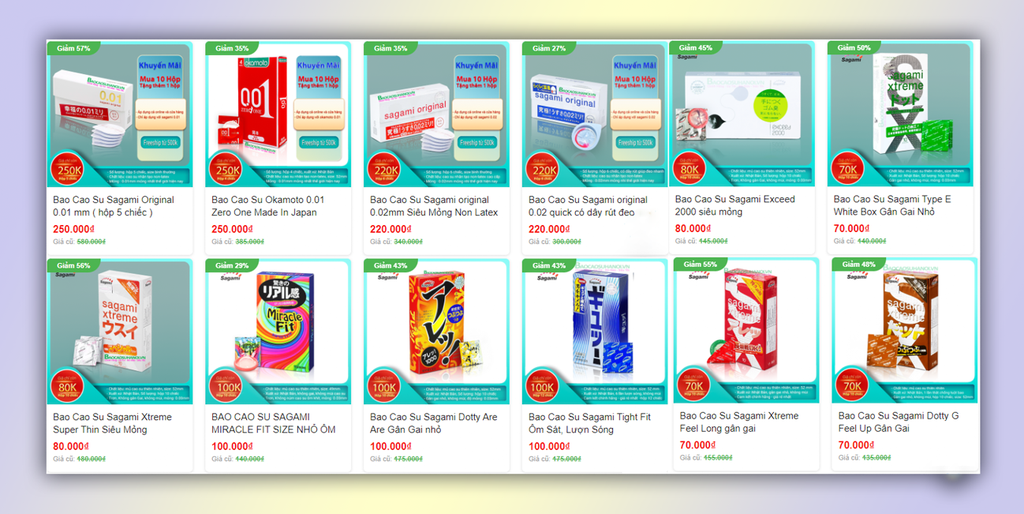Image resolution: width=1024 pixels, height=514 pixels.
Task: Open Sagami Original 0.01 mm product image
Action: tap(120, 114)
